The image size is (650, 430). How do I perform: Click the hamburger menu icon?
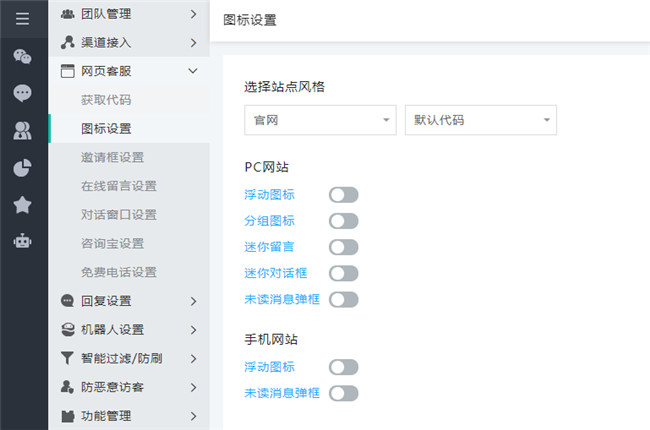point(22,18)
